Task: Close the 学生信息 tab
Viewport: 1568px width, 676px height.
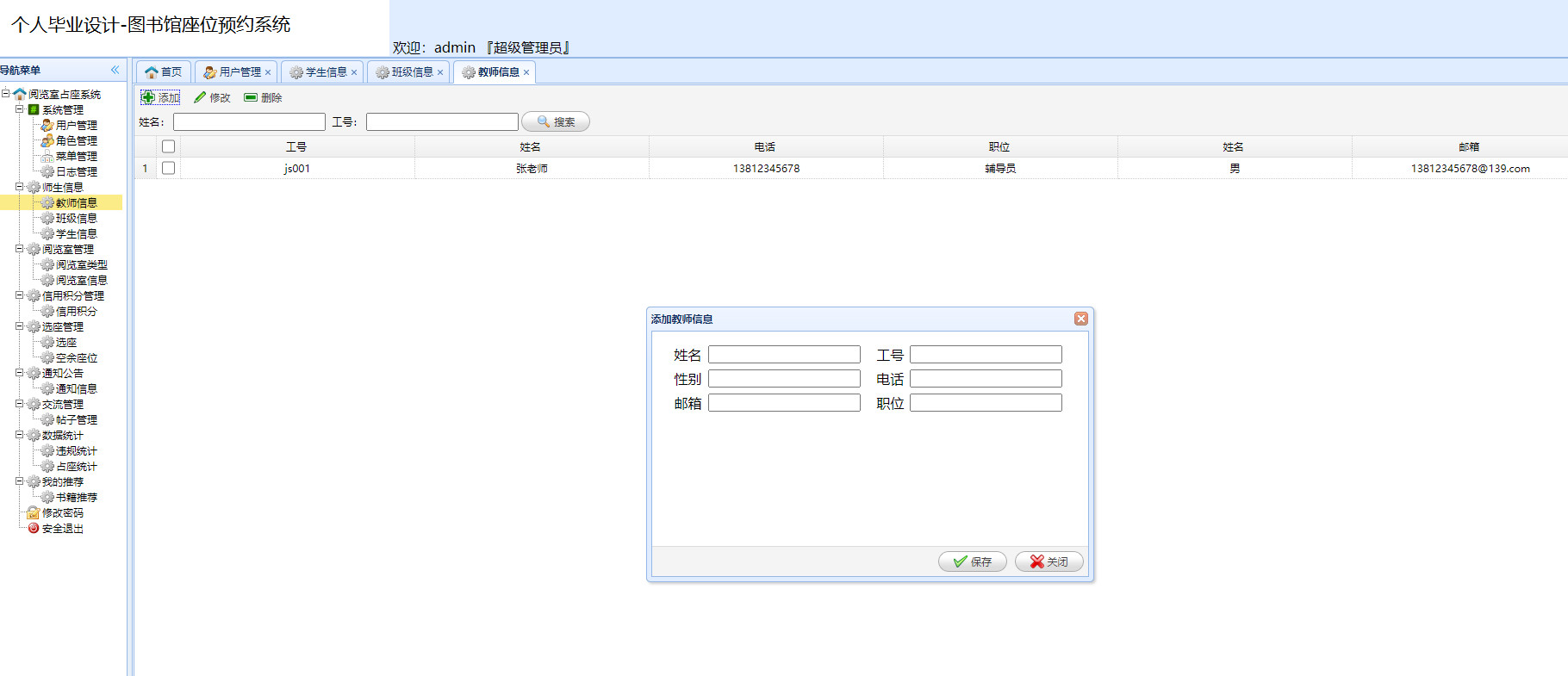Action: coord(354,72)
